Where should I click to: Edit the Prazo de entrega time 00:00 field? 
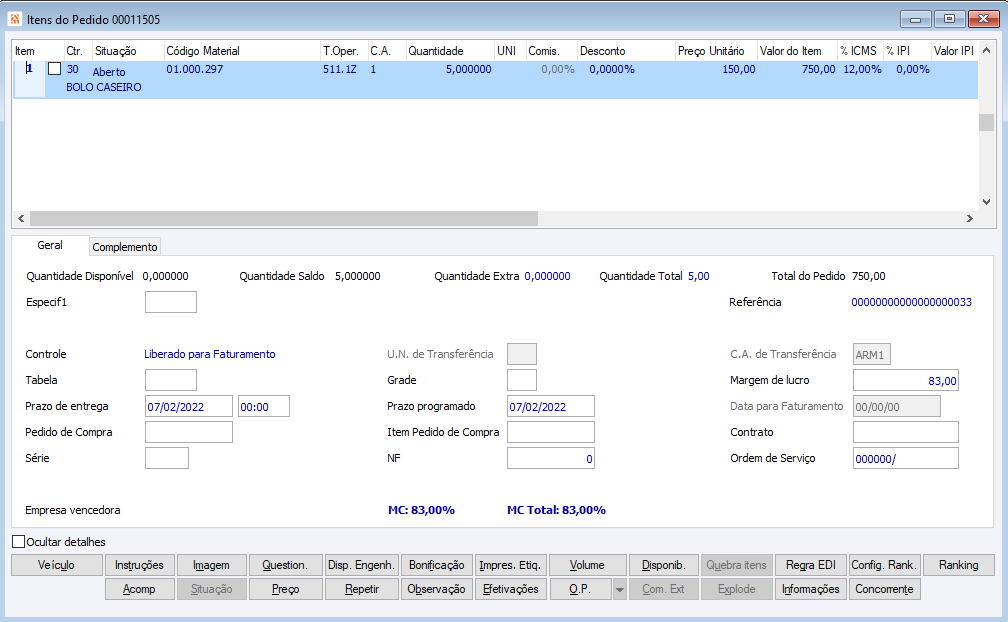click(x=264, y=406)
